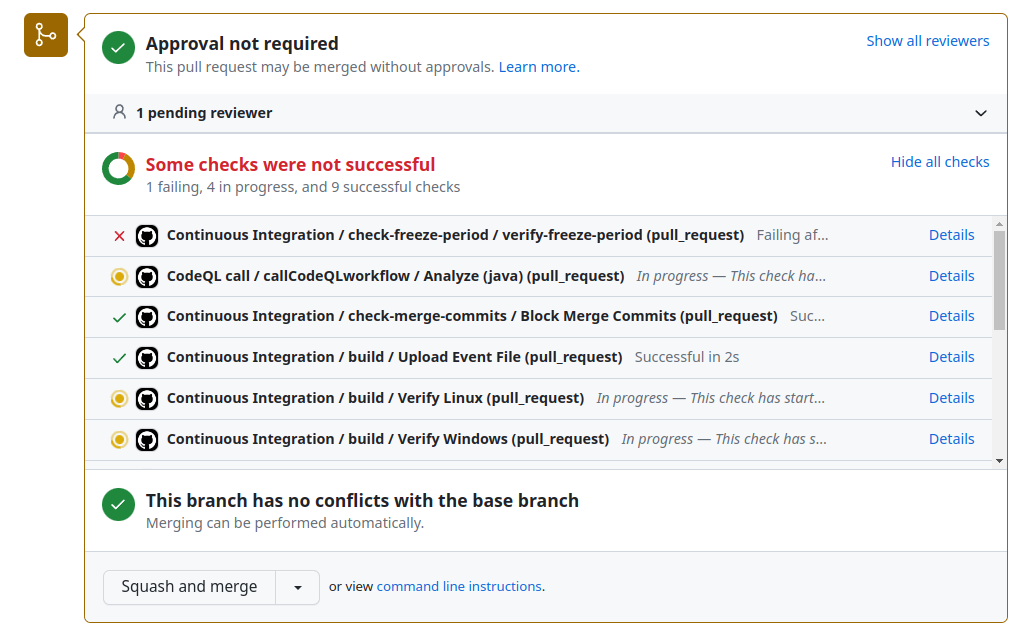Click in-progress icon on Verify Linux row

click(x=119, y=398)
